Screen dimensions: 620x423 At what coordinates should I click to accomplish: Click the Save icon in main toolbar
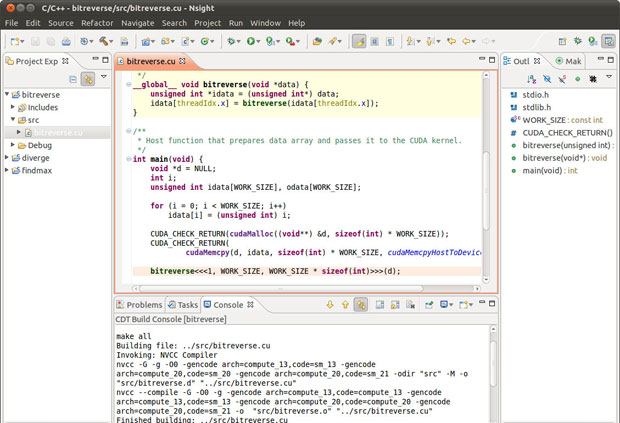(34, 42)
